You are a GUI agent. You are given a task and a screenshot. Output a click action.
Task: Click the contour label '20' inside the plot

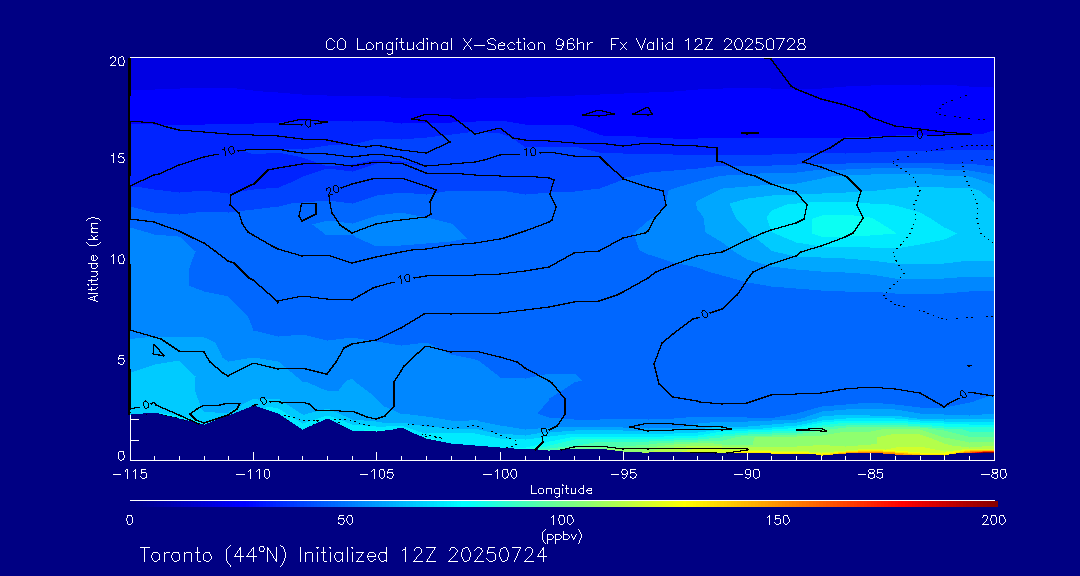[333, 189]
